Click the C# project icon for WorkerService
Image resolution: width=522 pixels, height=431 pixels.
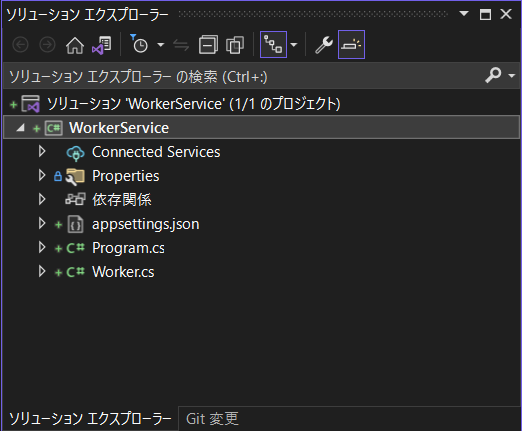[x=54, y=128]
